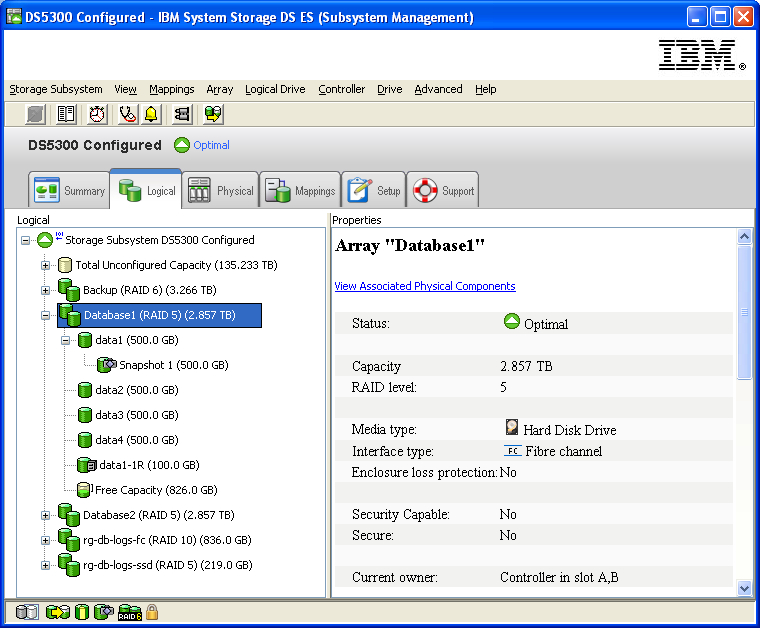This screenshot has width=760, height=628.
Task: Collapse the Storage Subsystem root node
Action: point(25,240)
